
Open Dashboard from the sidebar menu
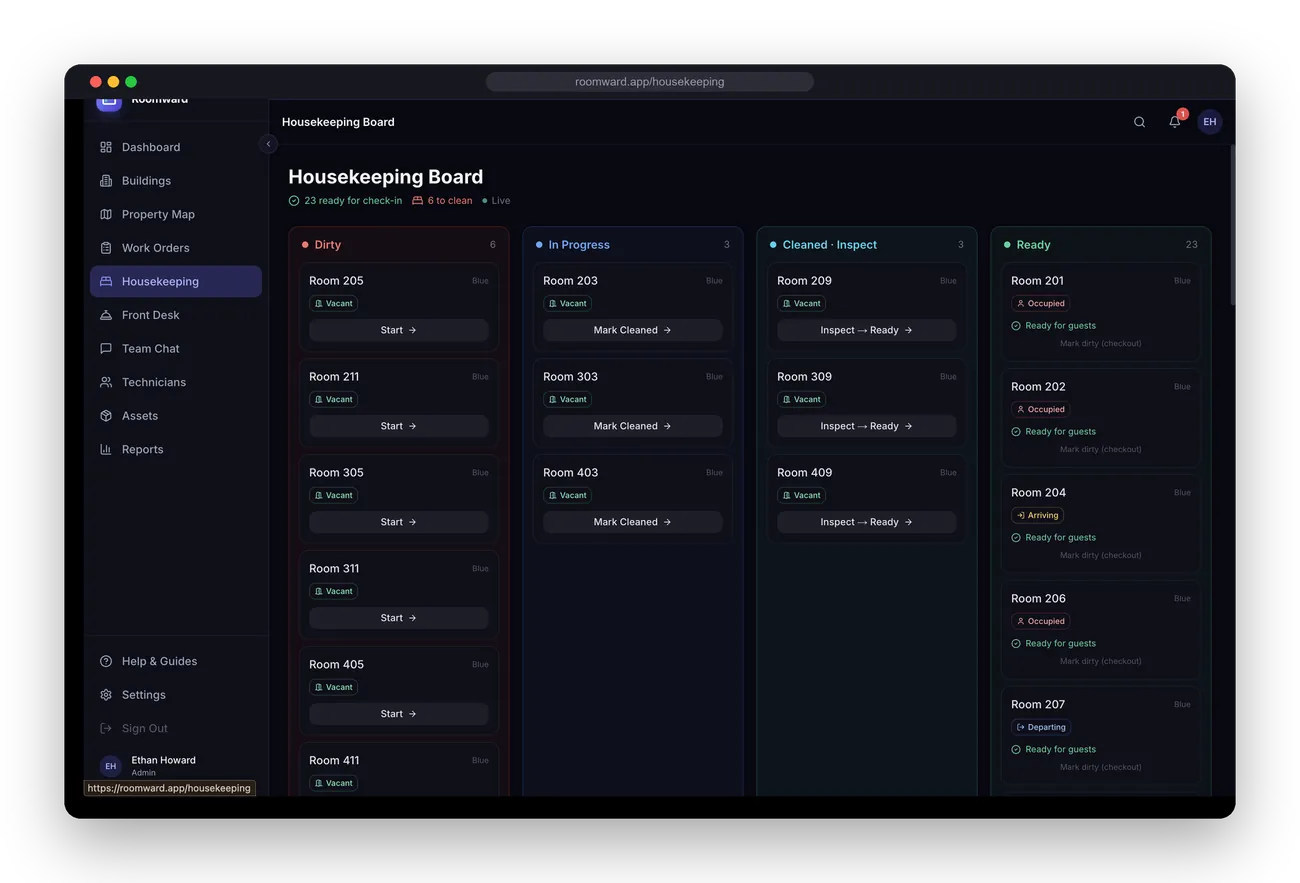pos(176,147)
